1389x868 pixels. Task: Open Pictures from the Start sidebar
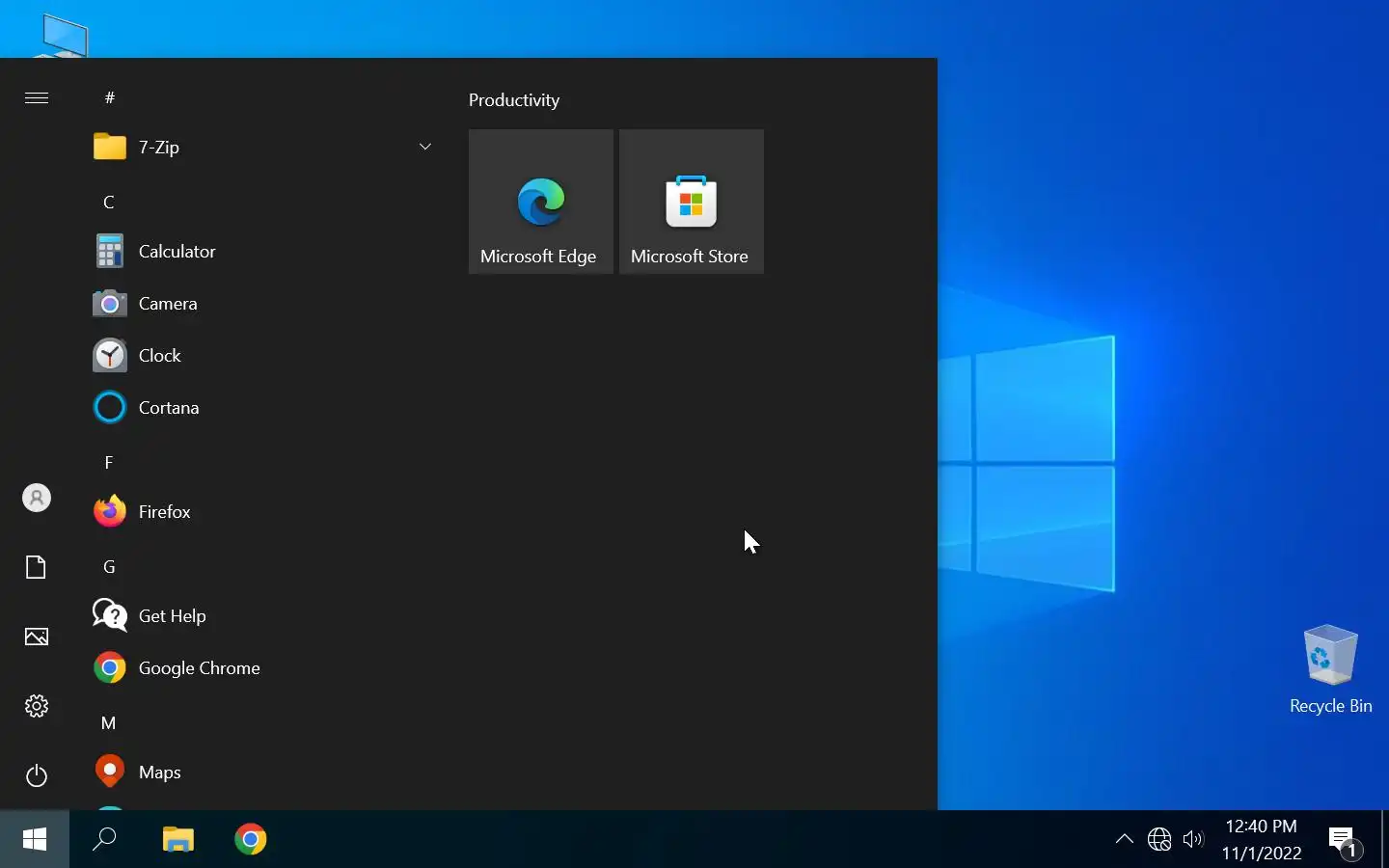tap(37, 637)
